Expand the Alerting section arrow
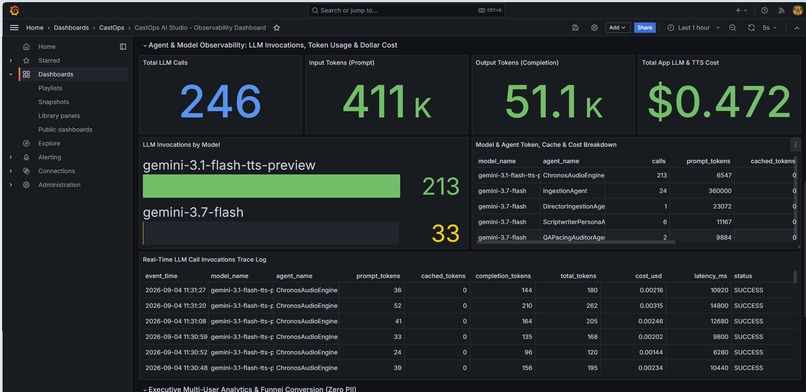 click(x=11, y=157)
